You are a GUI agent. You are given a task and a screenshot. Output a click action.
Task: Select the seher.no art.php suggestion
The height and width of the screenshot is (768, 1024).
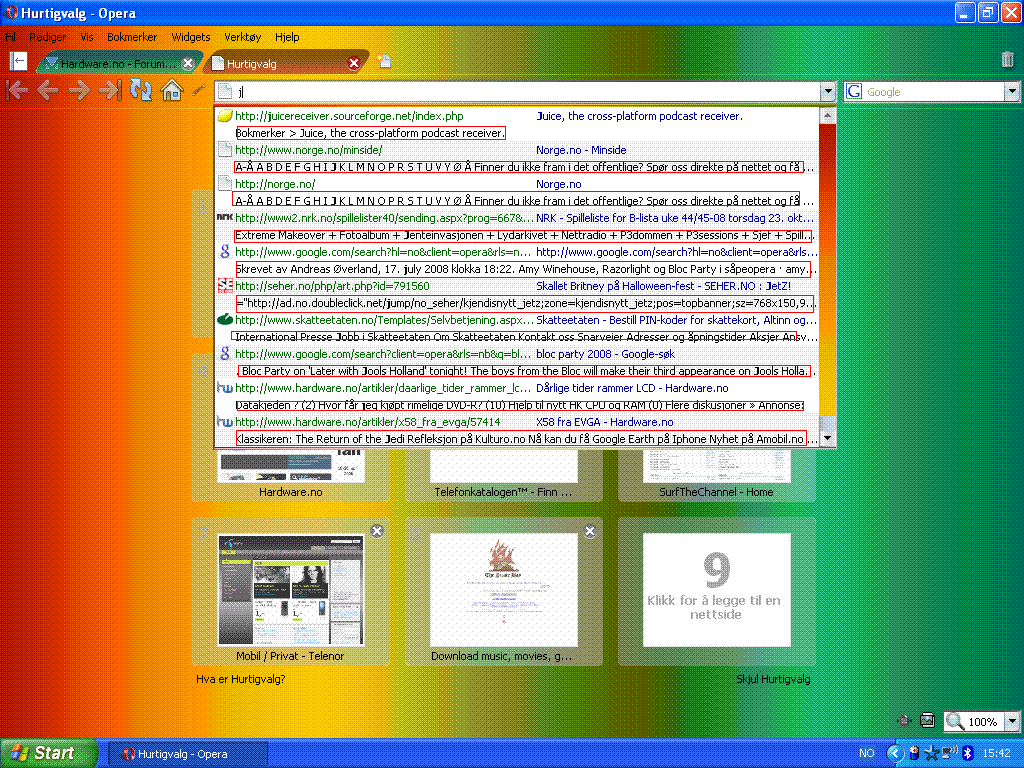(x=517, y=294)
